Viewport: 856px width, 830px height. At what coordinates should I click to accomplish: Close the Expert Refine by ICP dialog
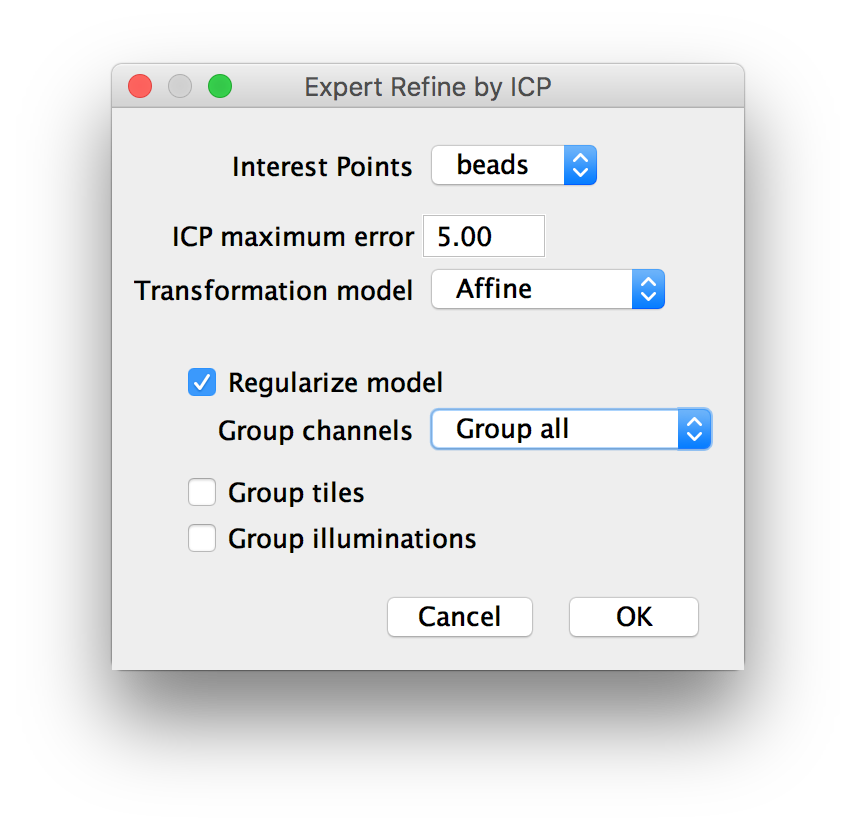click(x=140, y=86)
